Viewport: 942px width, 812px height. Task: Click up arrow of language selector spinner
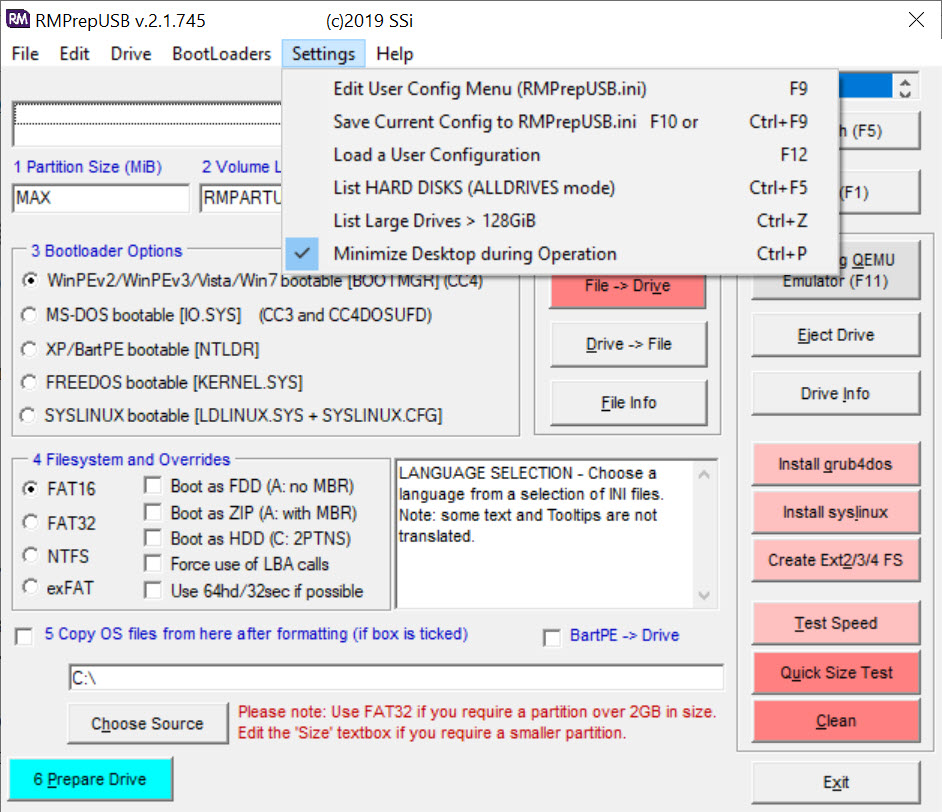click(x=905, y=80)
